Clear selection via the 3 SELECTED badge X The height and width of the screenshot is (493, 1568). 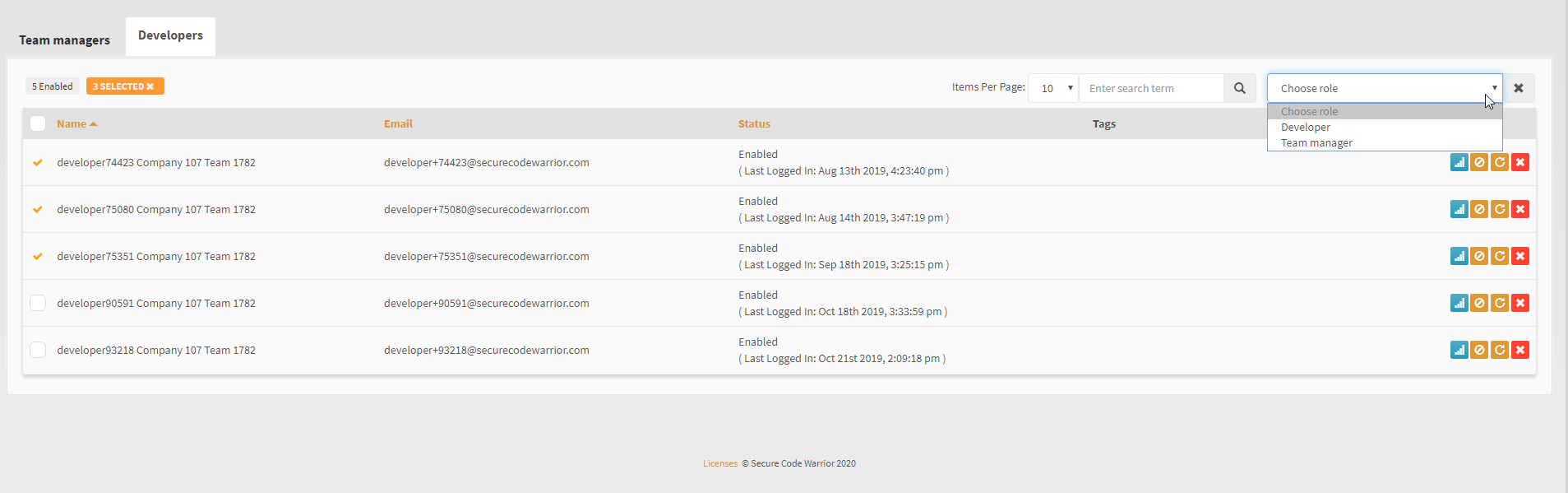pos(150,86)
